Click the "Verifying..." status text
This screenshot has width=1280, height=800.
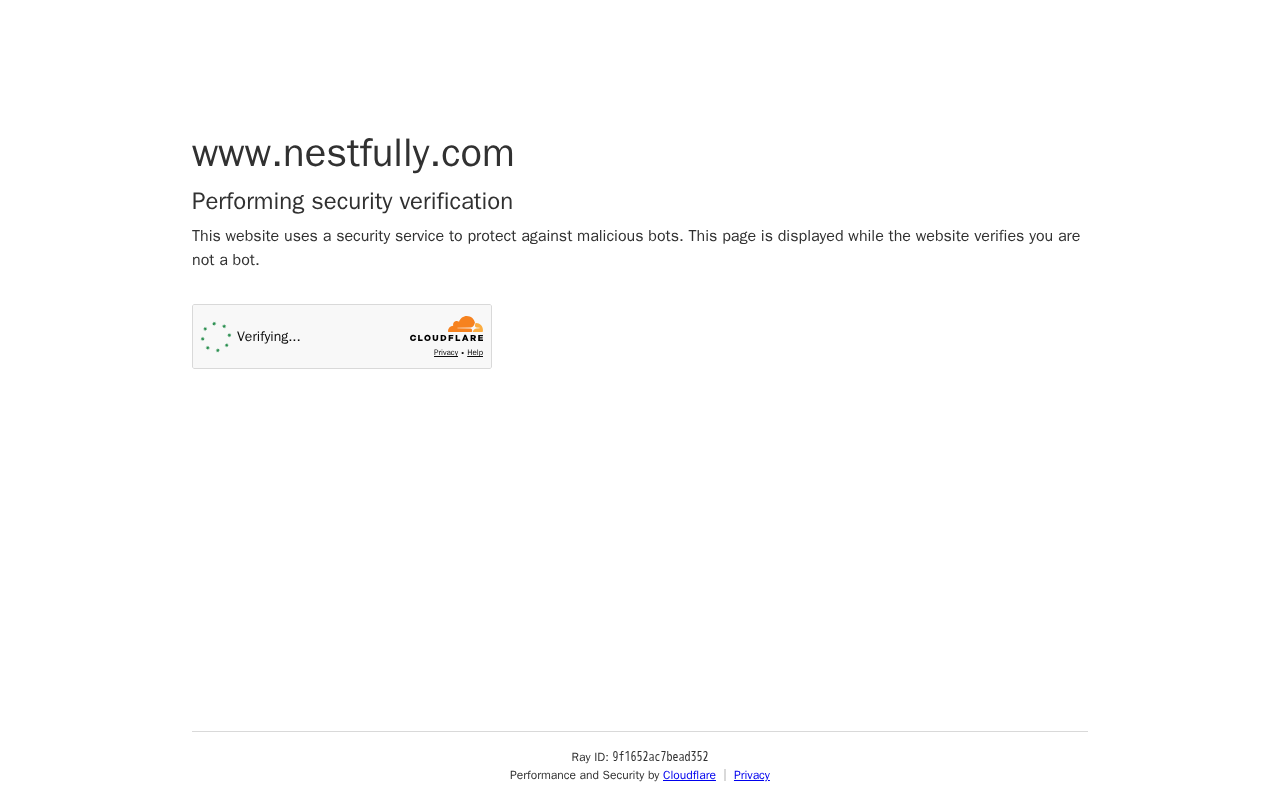point(269,337)
